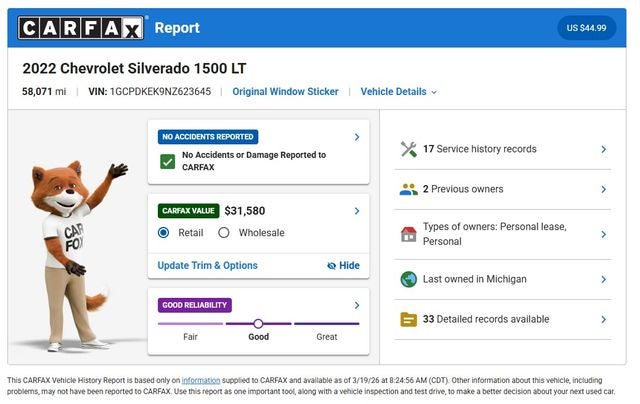Click the house owner types icon
Image resolution: width=640 pixels, height=404 pixels.
pos(408,234)
